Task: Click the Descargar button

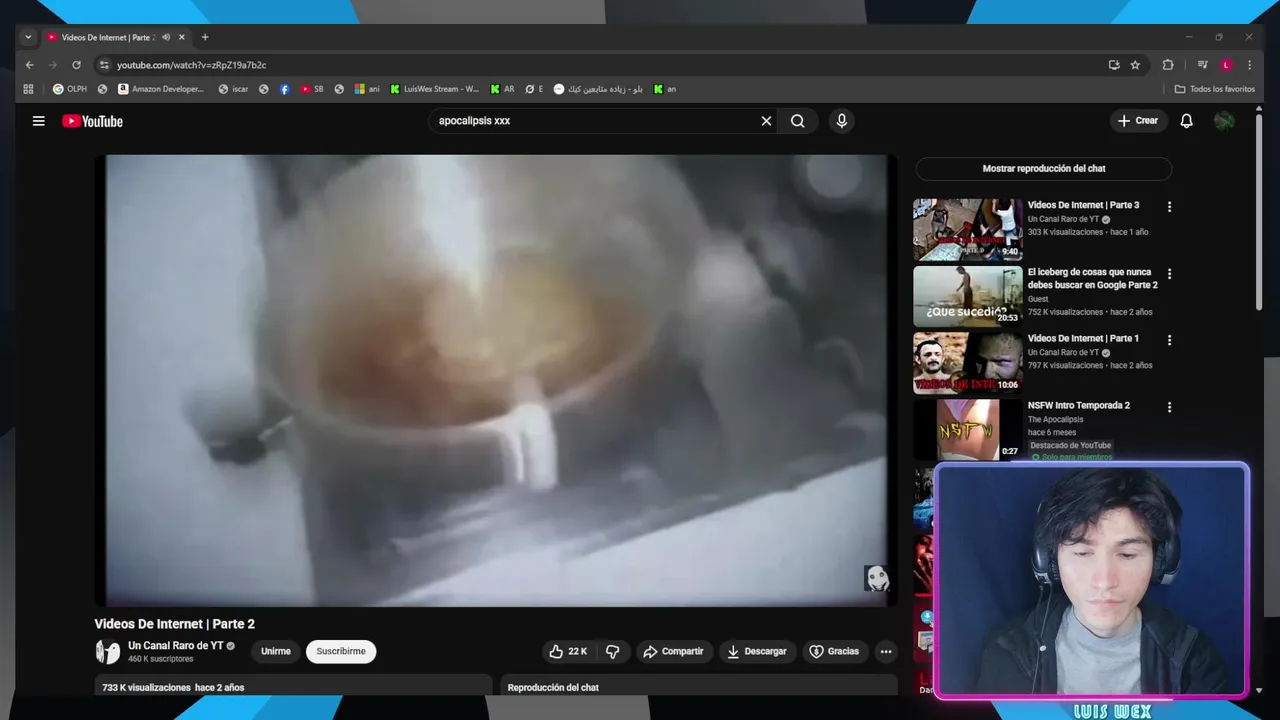Action: point(756,651)
